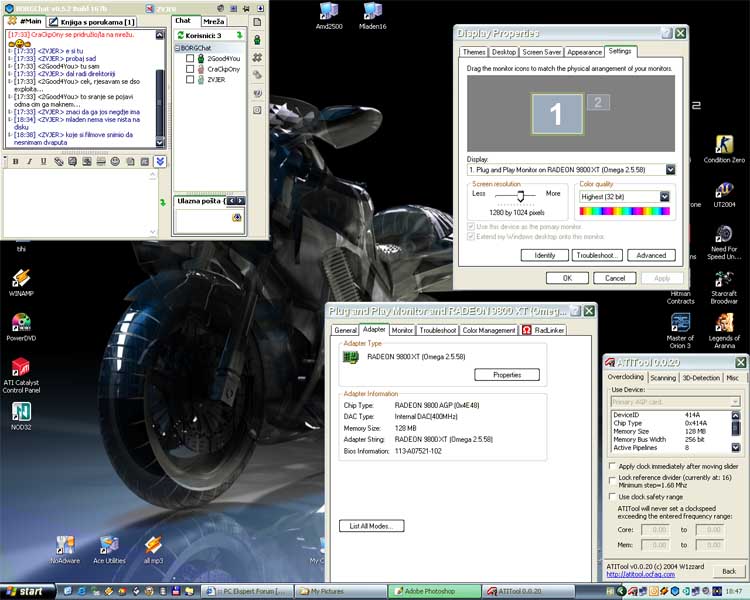Check the box next to user 2Good4You
The width and height of the screenshot is (750, 600).
(x=190, y=59)
